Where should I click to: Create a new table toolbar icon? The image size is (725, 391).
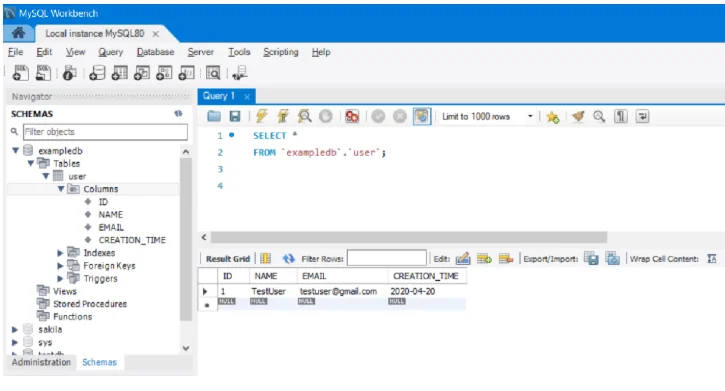point(119,73)
